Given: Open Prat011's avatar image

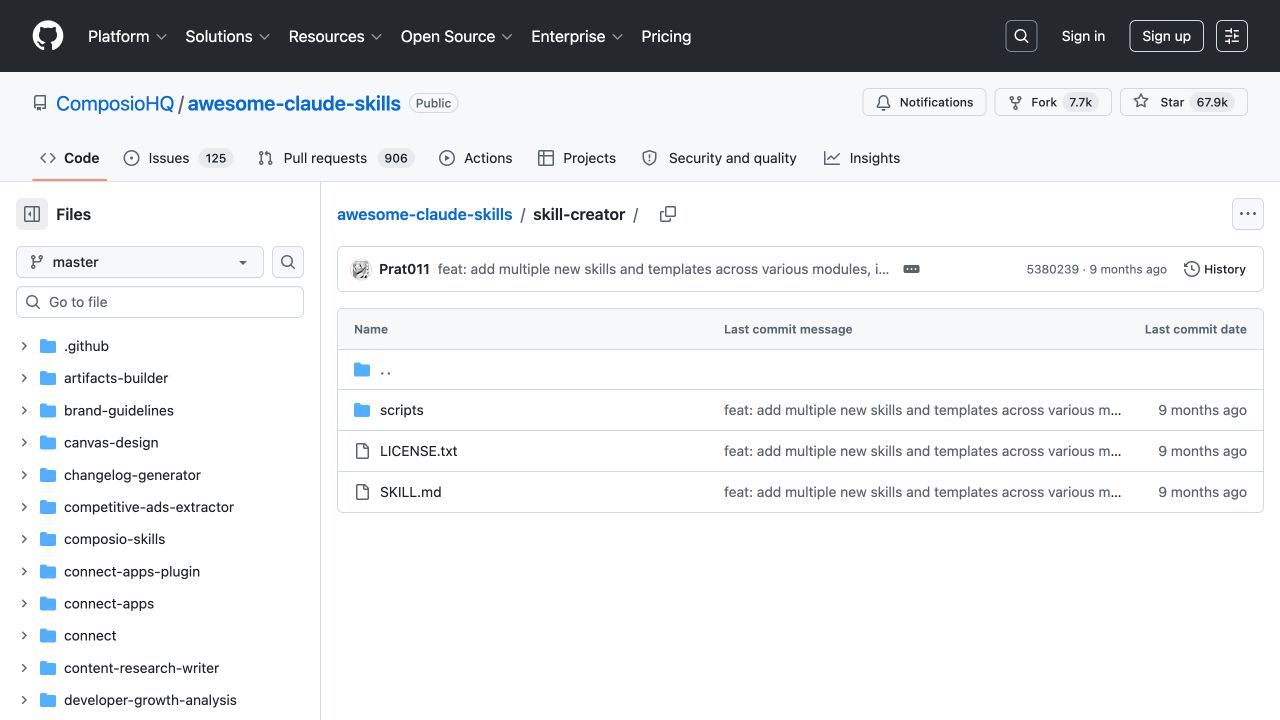Looking at the screenshot, I should 361,269.
